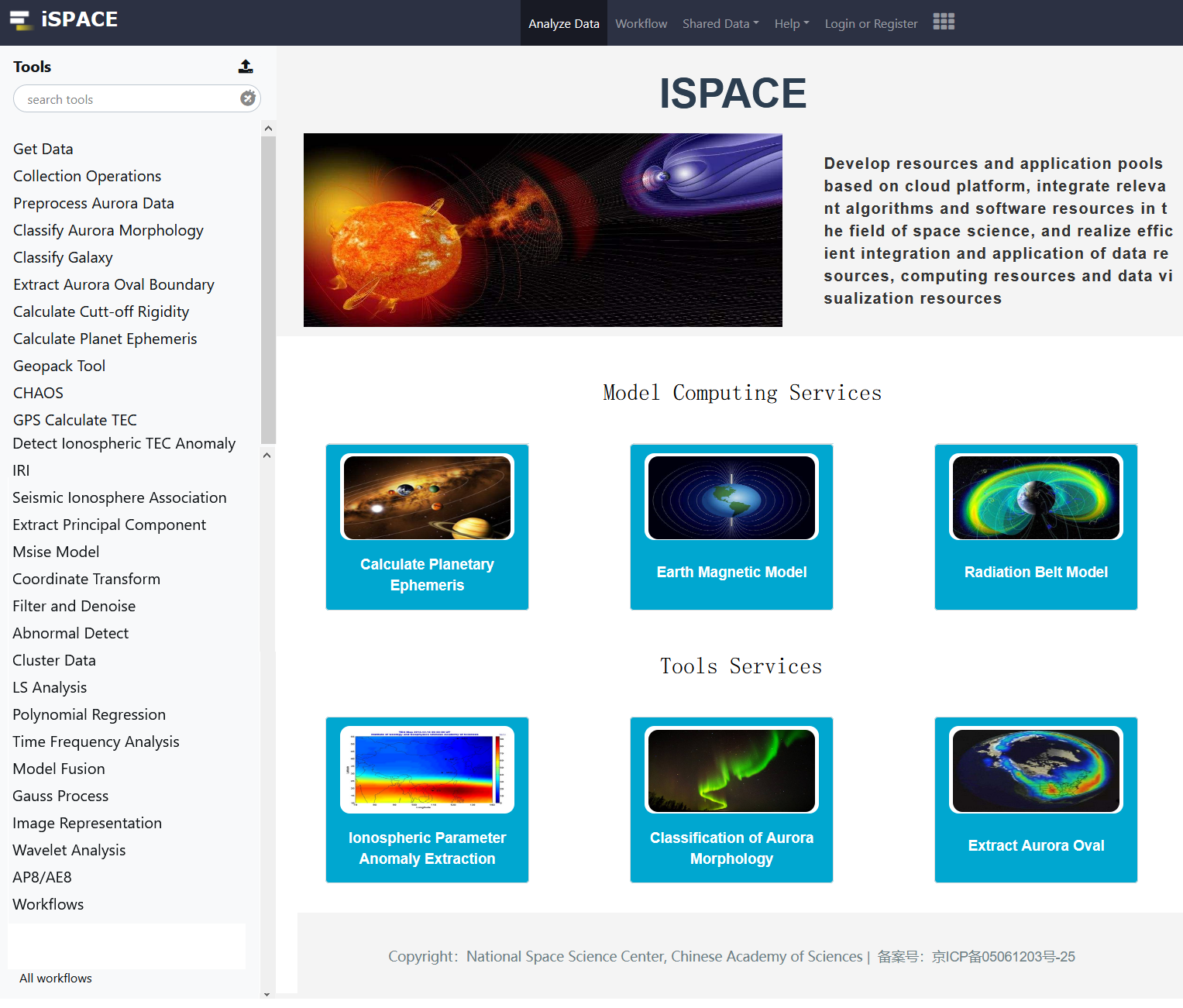
Task: Click the upload icon beside Tools heading
Action: [246, 67]
